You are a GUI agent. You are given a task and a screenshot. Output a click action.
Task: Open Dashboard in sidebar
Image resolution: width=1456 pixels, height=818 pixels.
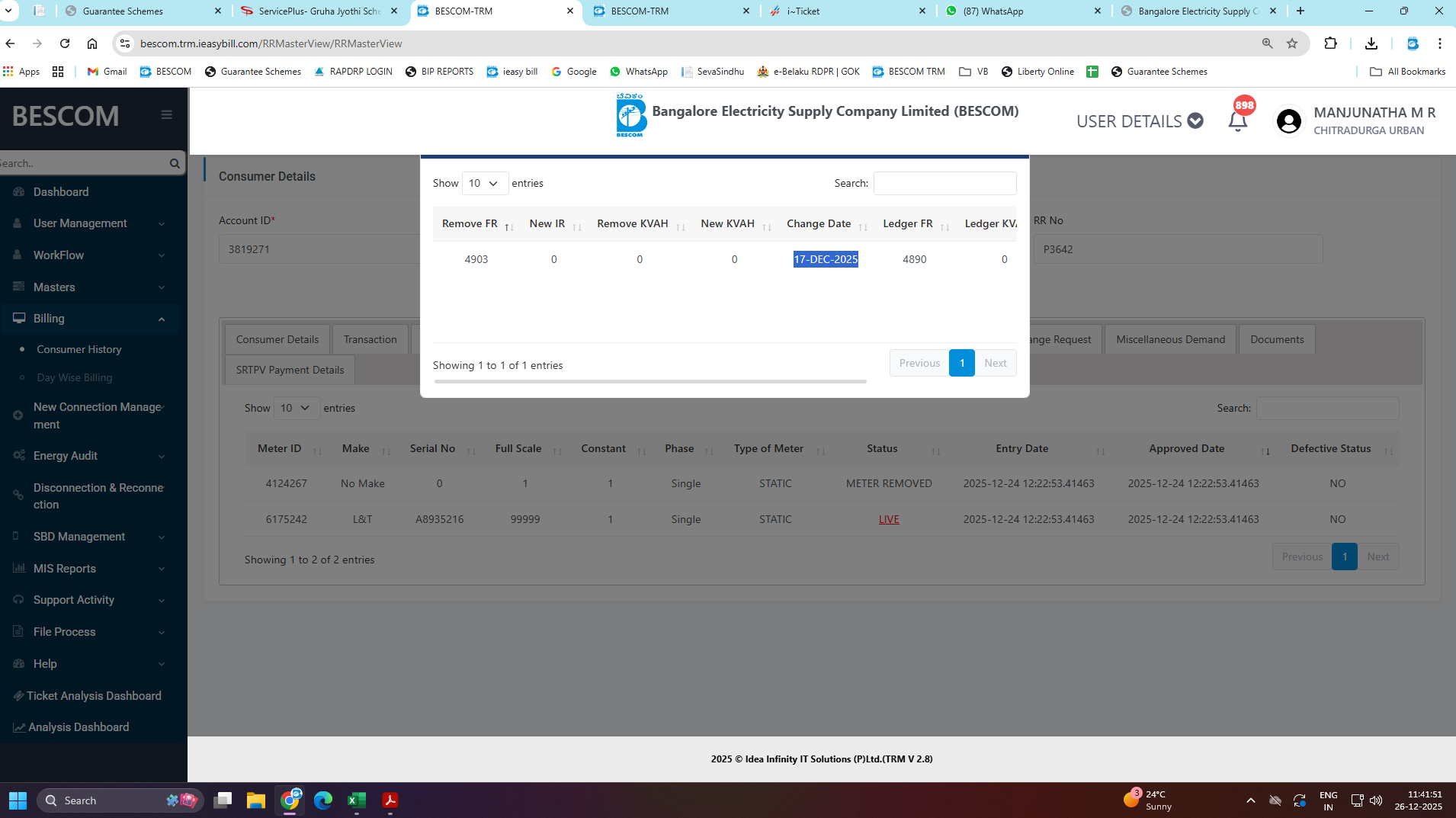click(61, 192)
